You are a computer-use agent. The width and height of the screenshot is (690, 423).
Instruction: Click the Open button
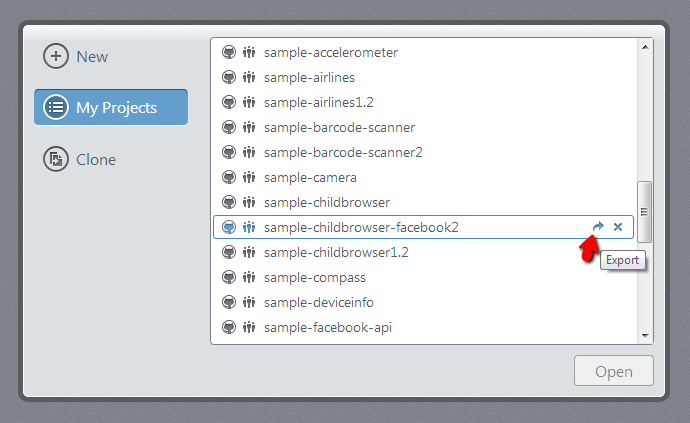(613, 371)
